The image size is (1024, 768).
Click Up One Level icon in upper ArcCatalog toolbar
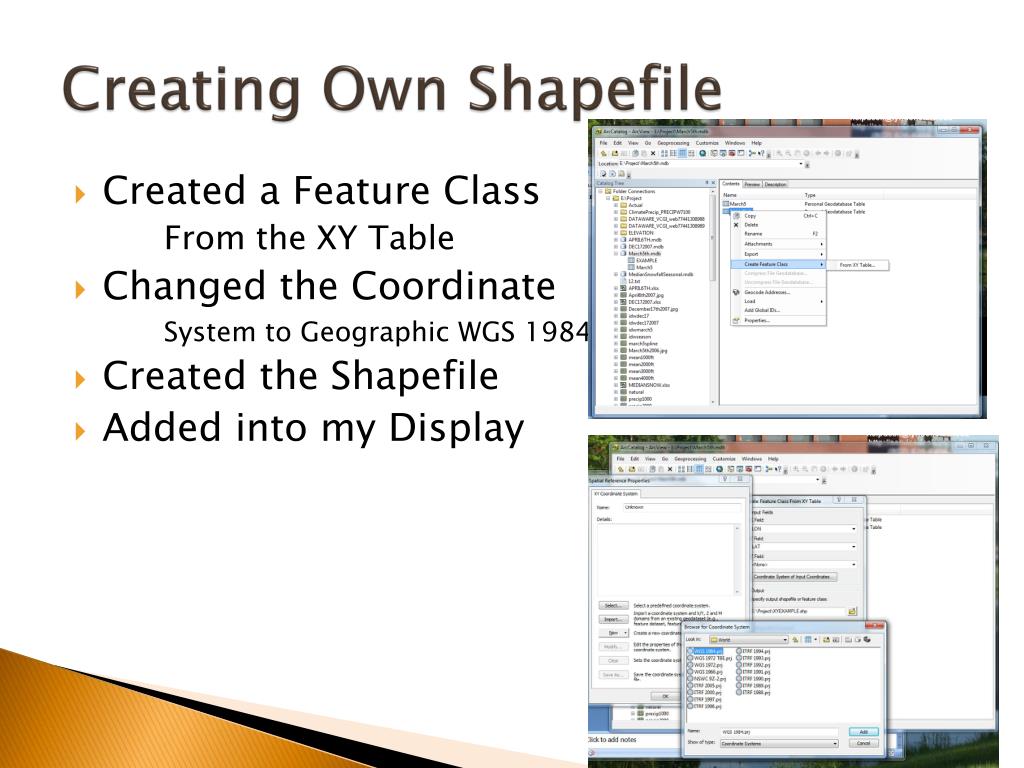(604, 153)
